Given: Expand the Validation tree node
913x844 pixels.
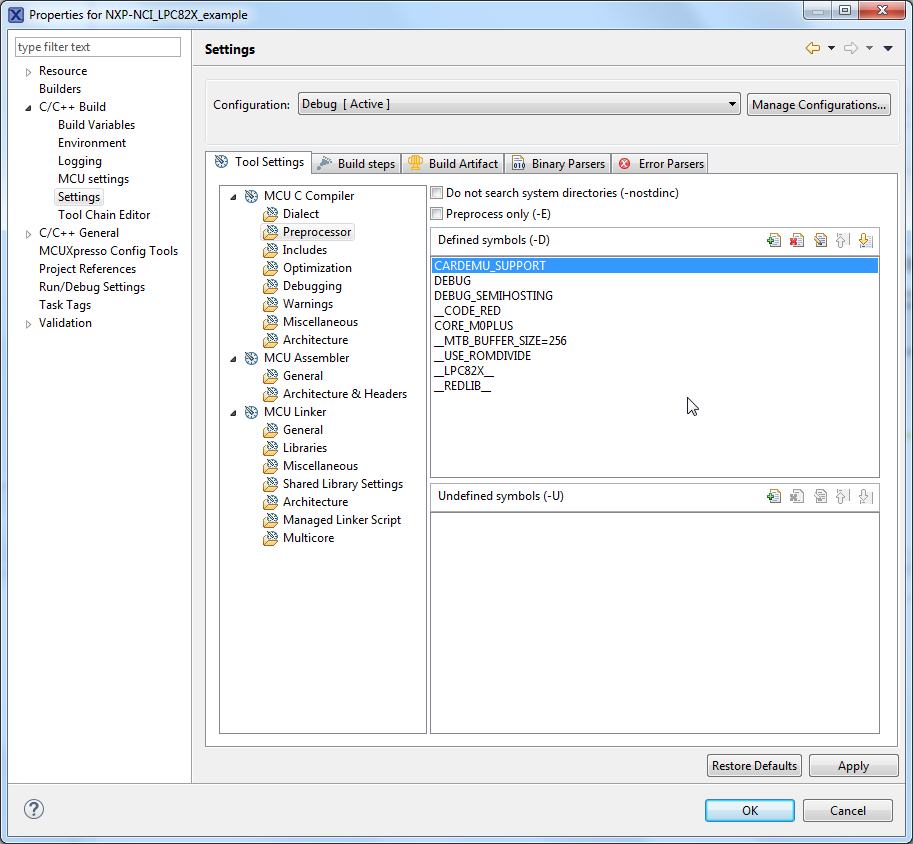Looking at the screenshot, I should coord(28,324).
